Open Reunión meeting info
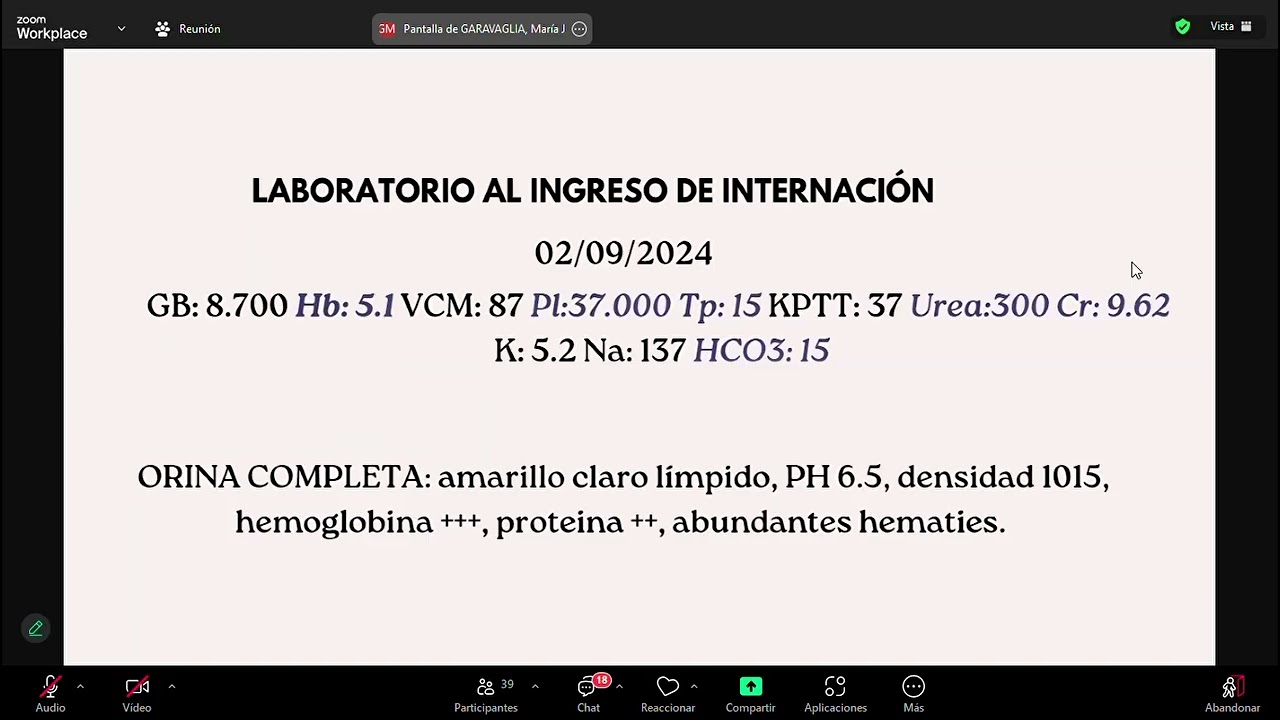 188,29
